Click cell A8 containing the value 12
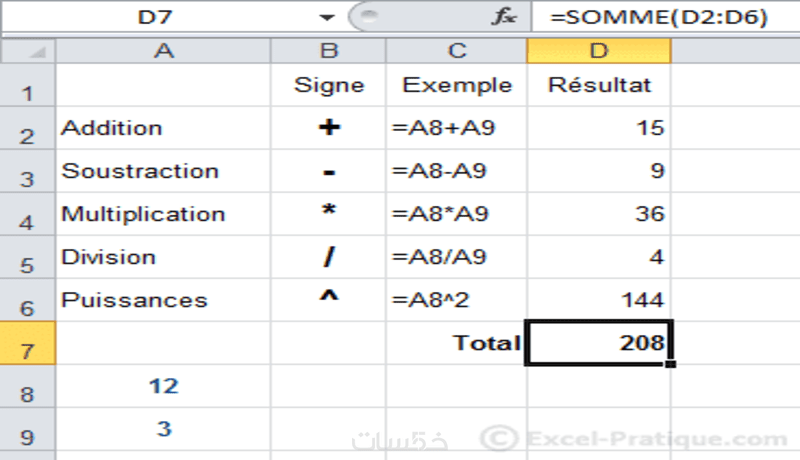This screenshot has height=460, width=800. pyautogui.click(x=163, y=386)
